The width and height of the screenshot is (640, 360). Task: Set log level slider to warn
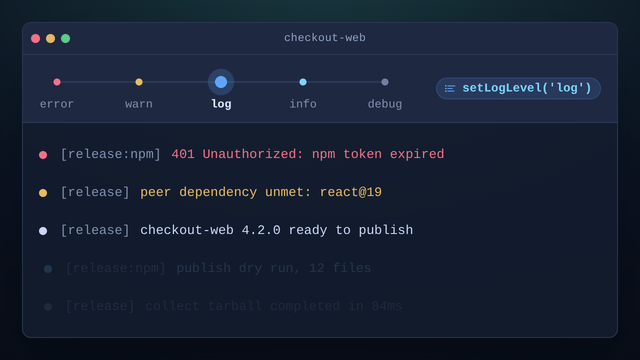tap(139, 82)
